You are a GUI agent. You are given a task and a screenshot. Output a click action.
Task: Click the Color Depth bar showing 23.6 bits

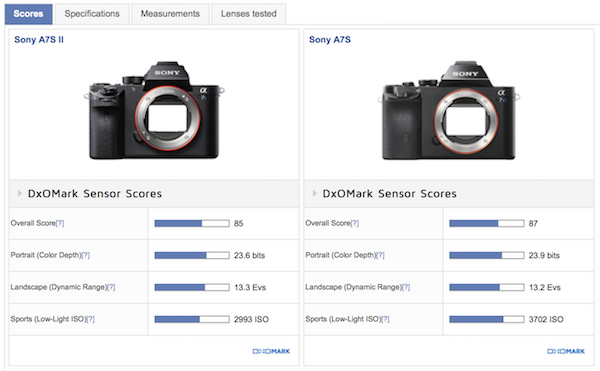tap(192, 255)
